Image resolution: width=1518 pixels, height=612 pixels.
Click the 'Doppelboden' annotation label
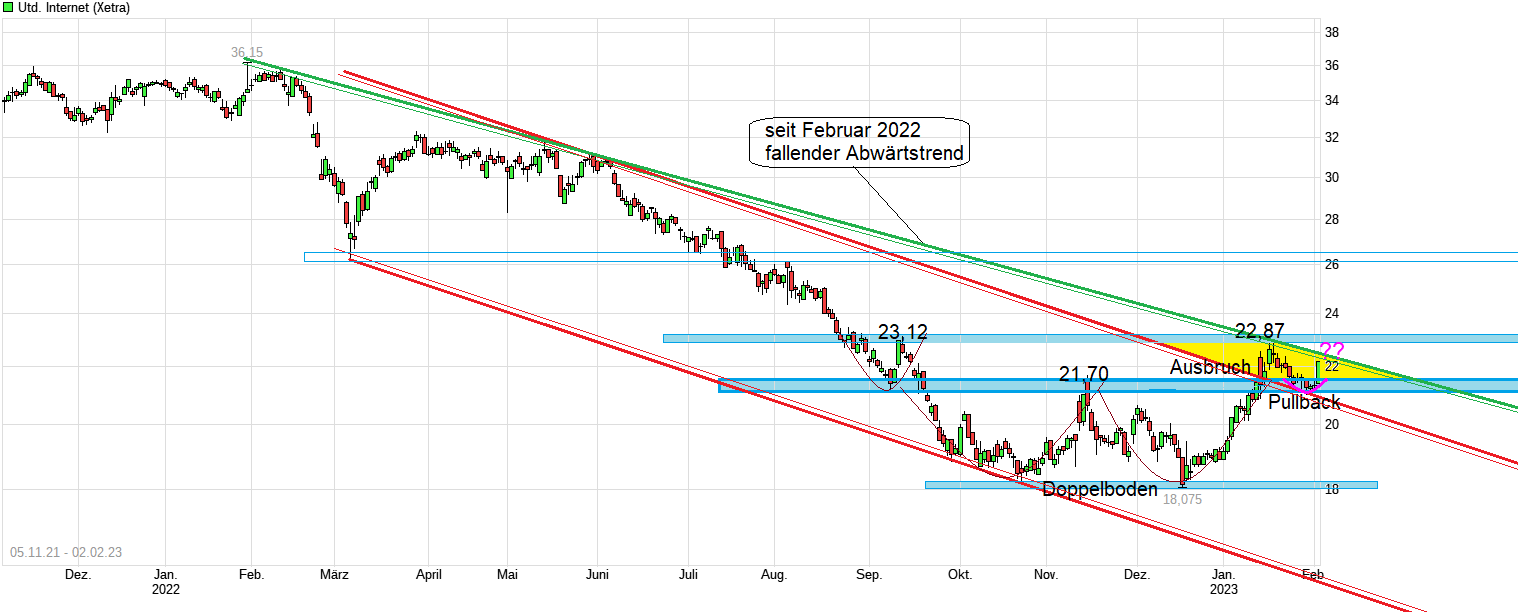pos(1100,489)
